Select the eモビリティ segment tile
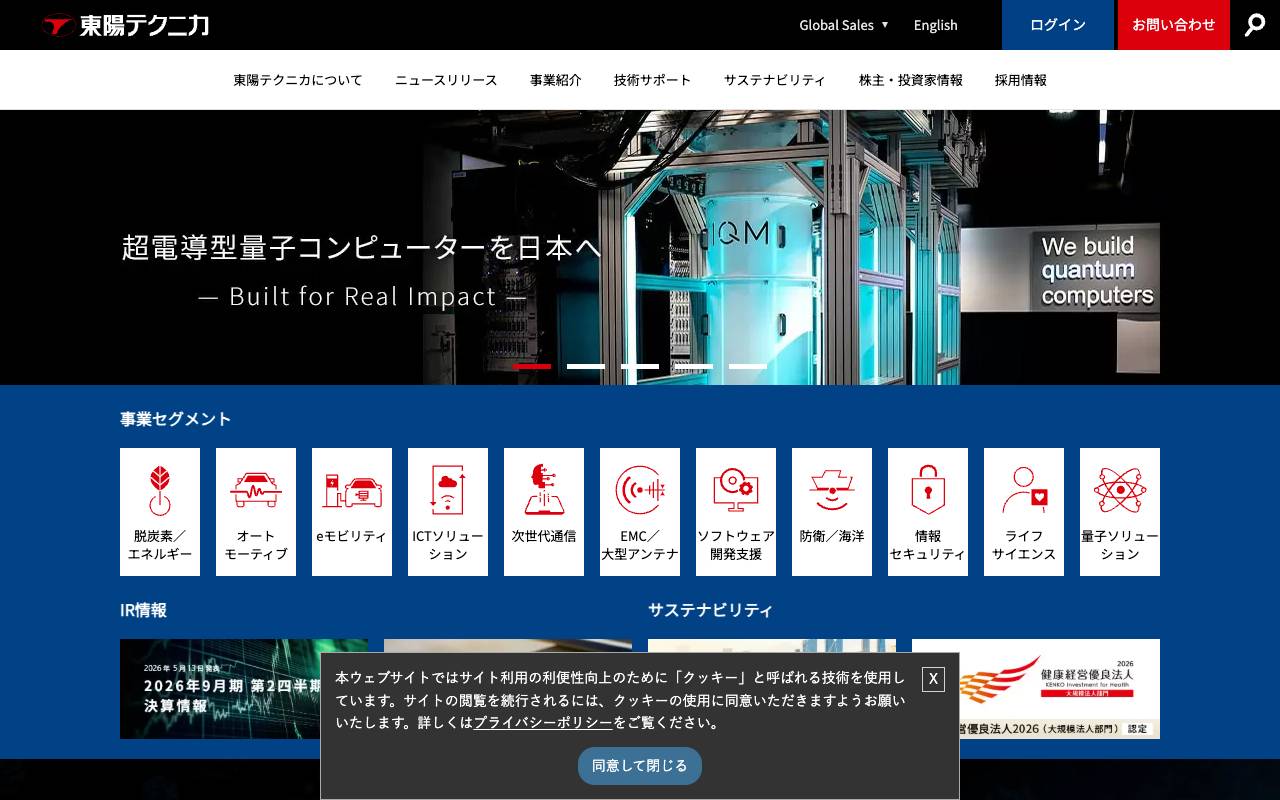 coord(352,512)
